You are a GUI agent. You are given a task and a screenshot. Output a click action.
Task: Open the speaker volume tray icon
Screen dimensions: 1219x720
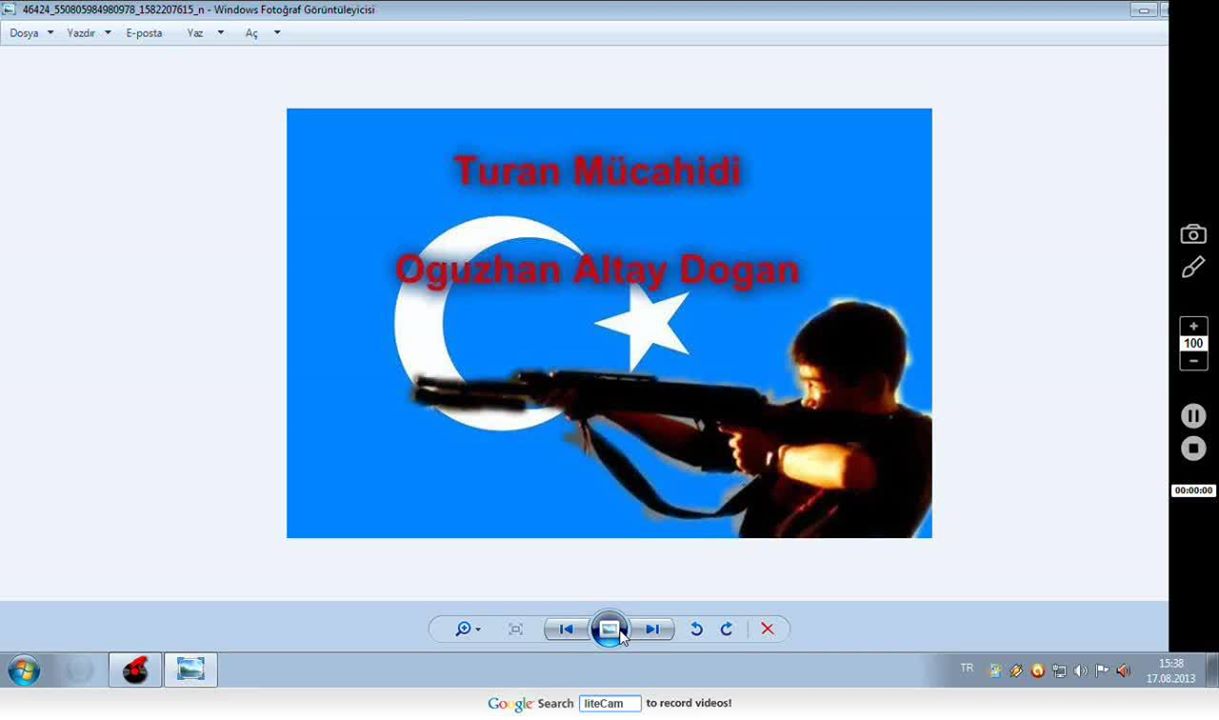click(1080, 671)
